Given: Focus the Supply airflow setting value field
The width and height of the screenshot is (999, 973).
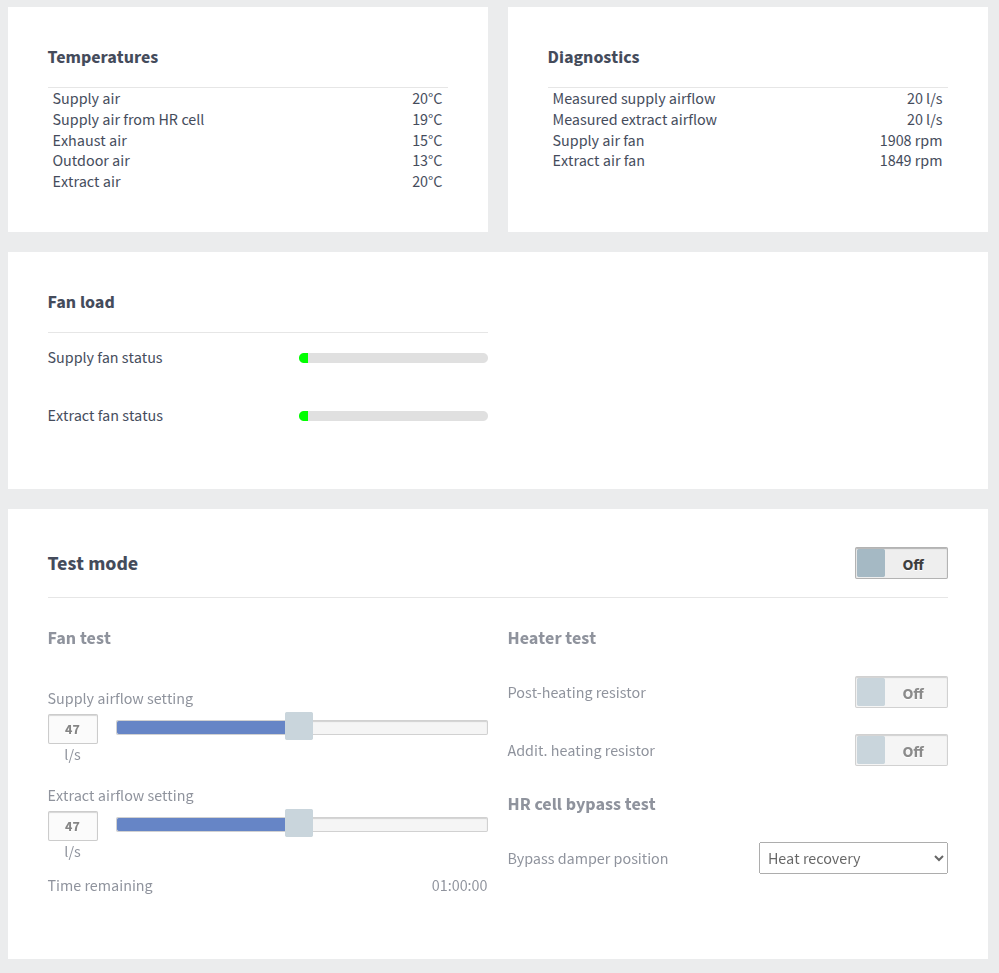Looking at the screenshot, I should click(x=73, y=729).
